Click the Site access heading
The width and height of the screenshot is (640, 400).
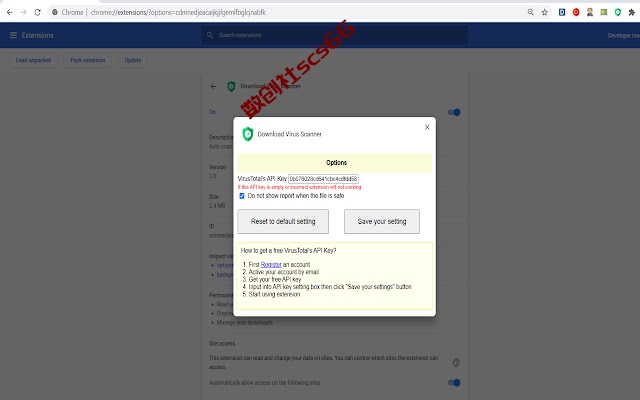coord(222,344)
